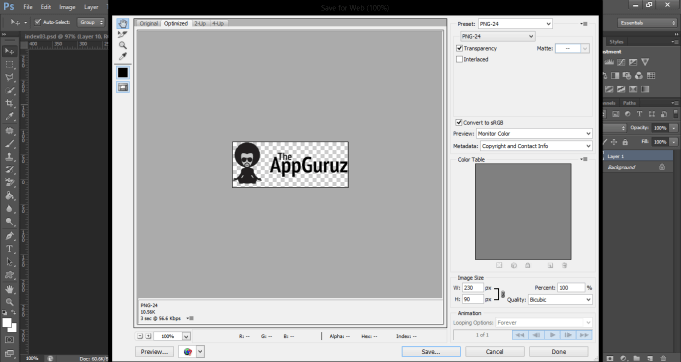
Task: Open the zoom level 100% dropdown
Action: point(186,336)
